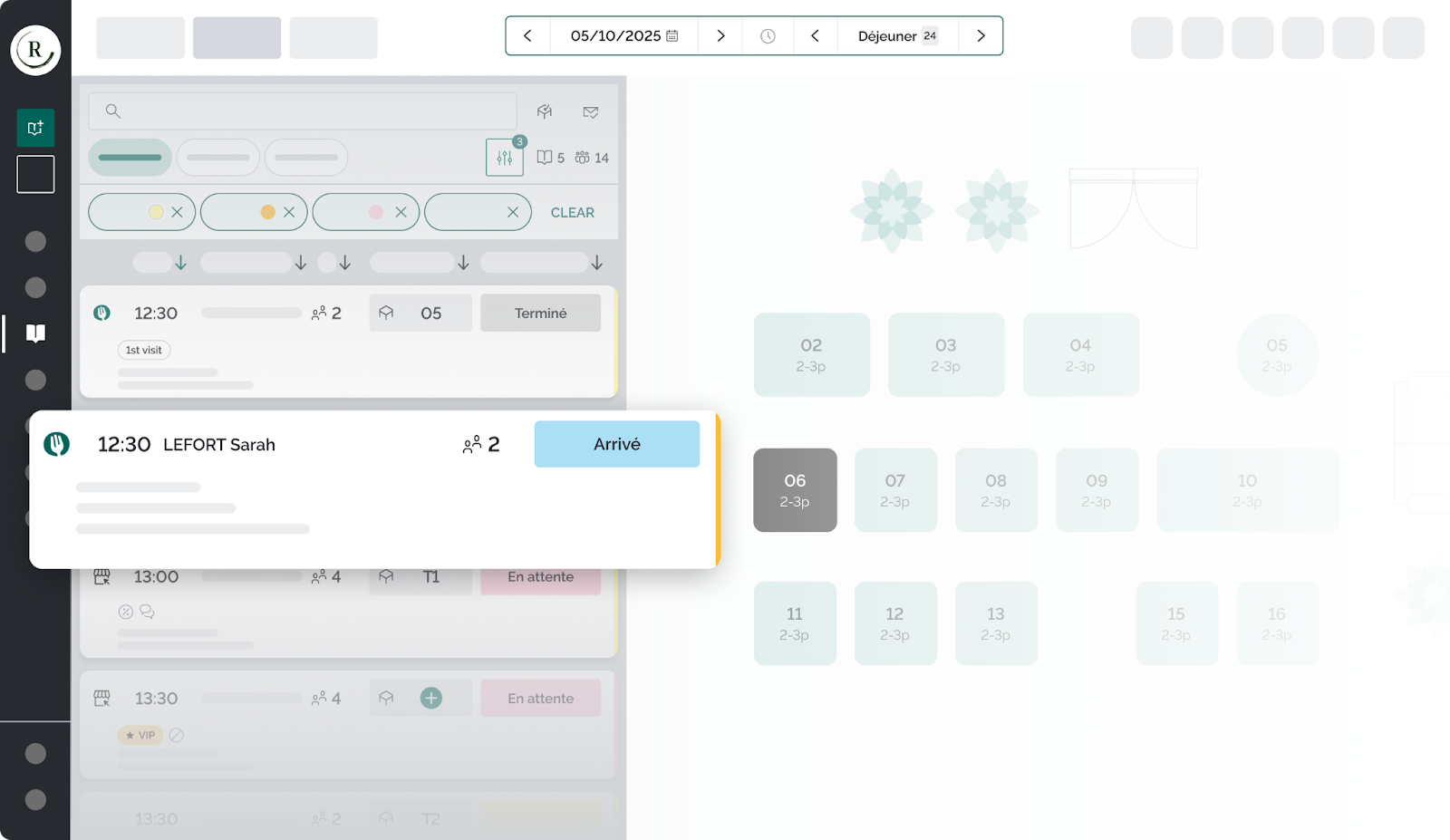The height and width of the screenshot is (840, 1450).
Task: Click the clock icon in date bar
Action: (768, 36)
